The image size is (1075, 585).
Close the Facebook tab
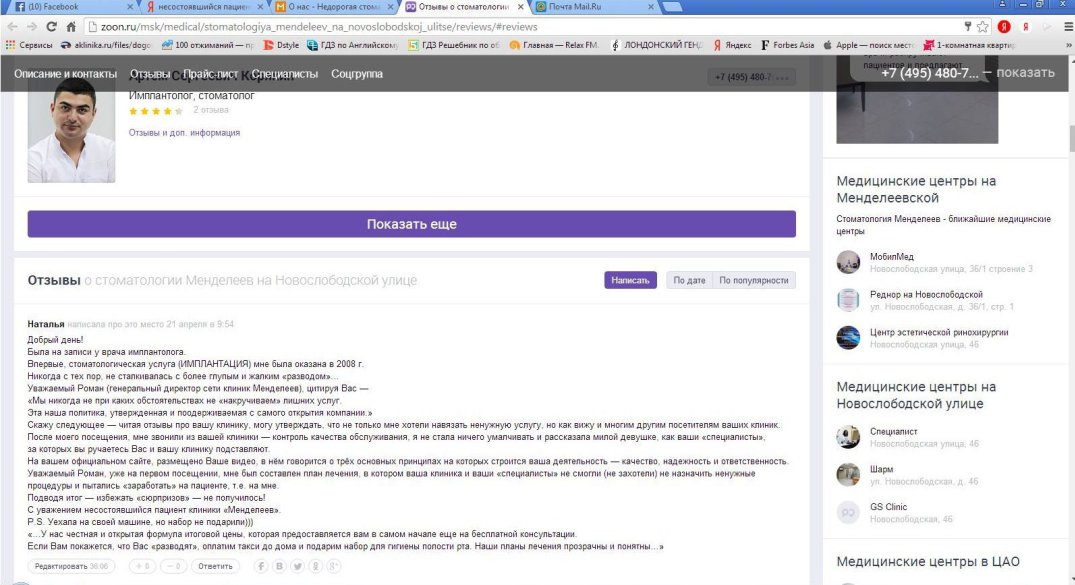point(130,7)
